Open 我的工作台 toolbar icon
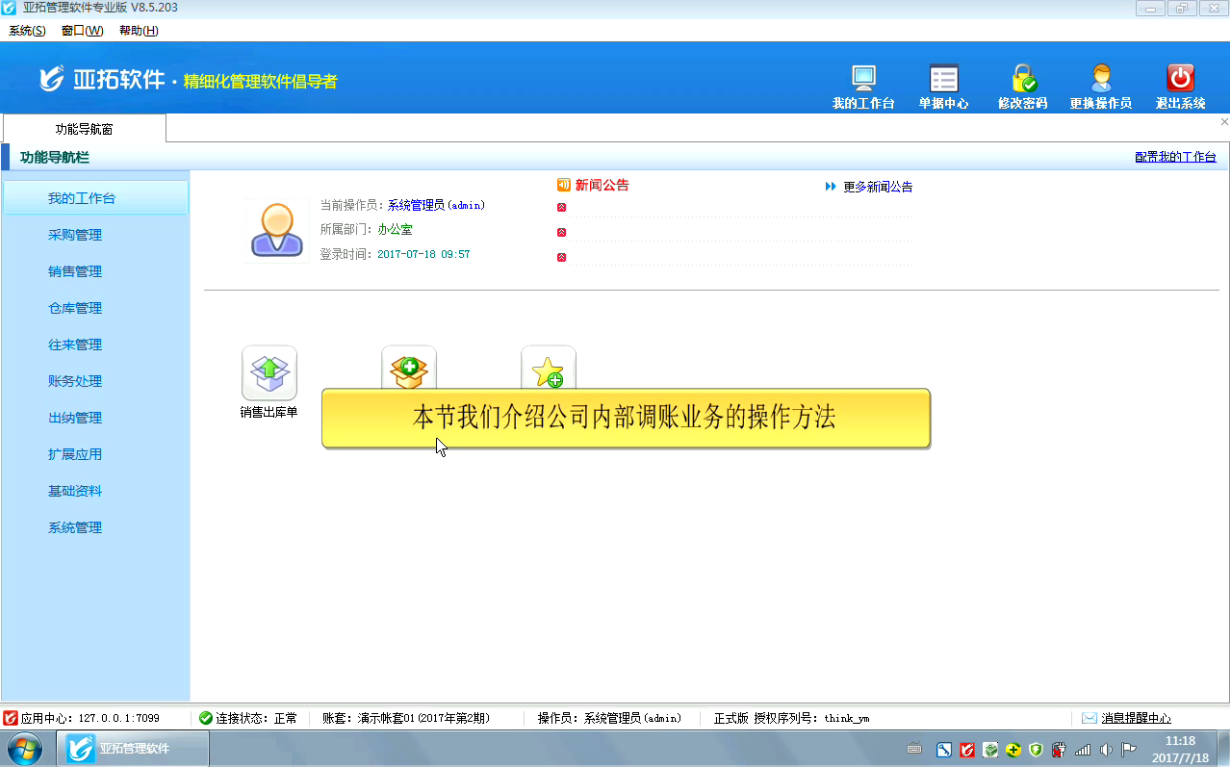 [863, 80]
